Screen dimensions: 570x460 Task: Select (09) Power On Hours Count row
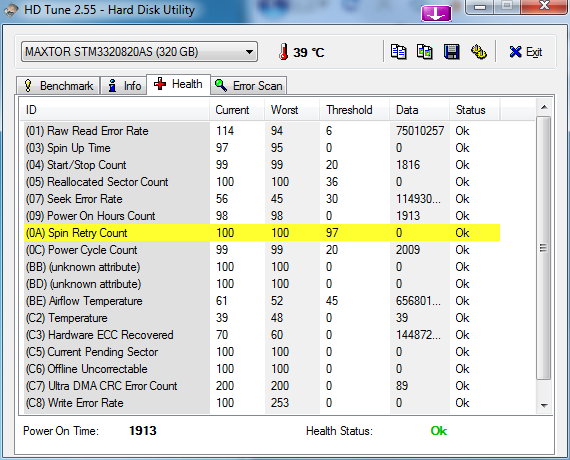(x=262, y=216)
